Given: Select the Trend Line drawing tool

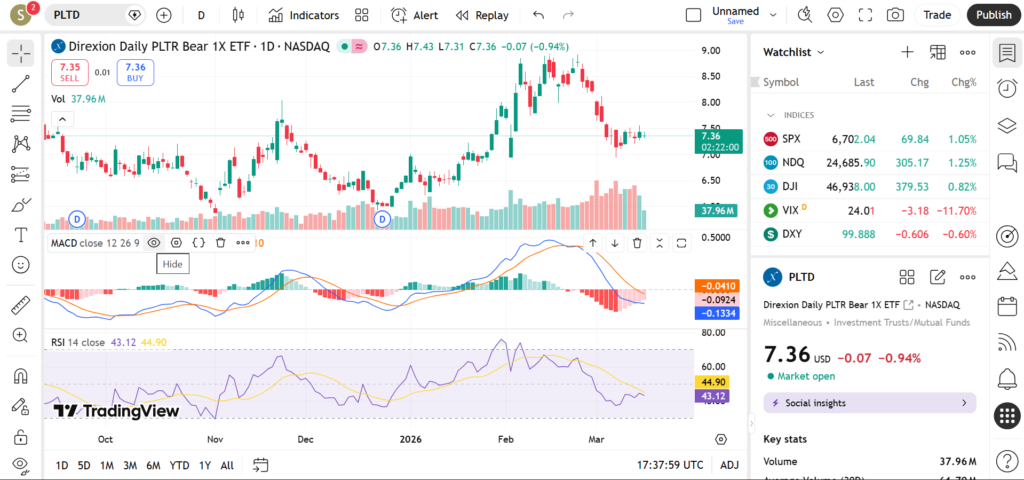Looking at the screenshot, I should [x=21, y=83].
